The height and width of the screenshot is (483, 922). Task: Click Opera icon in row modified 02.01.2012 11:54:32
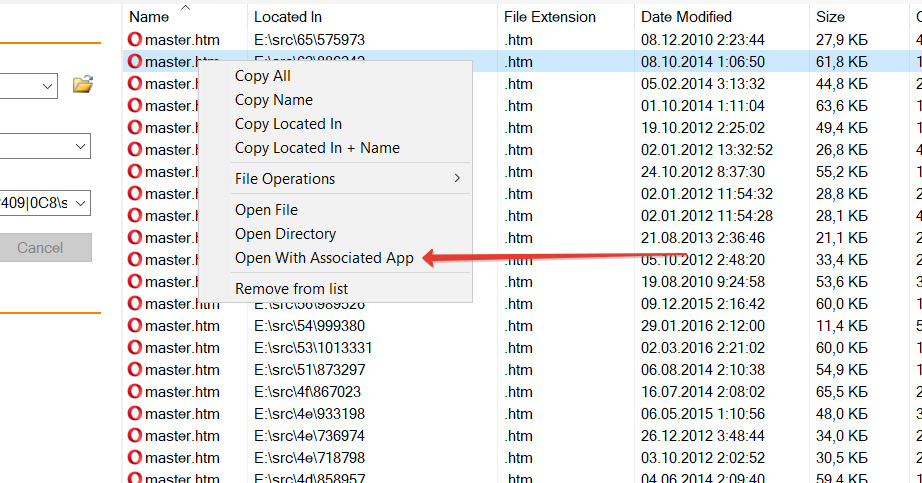pos(135,194)
